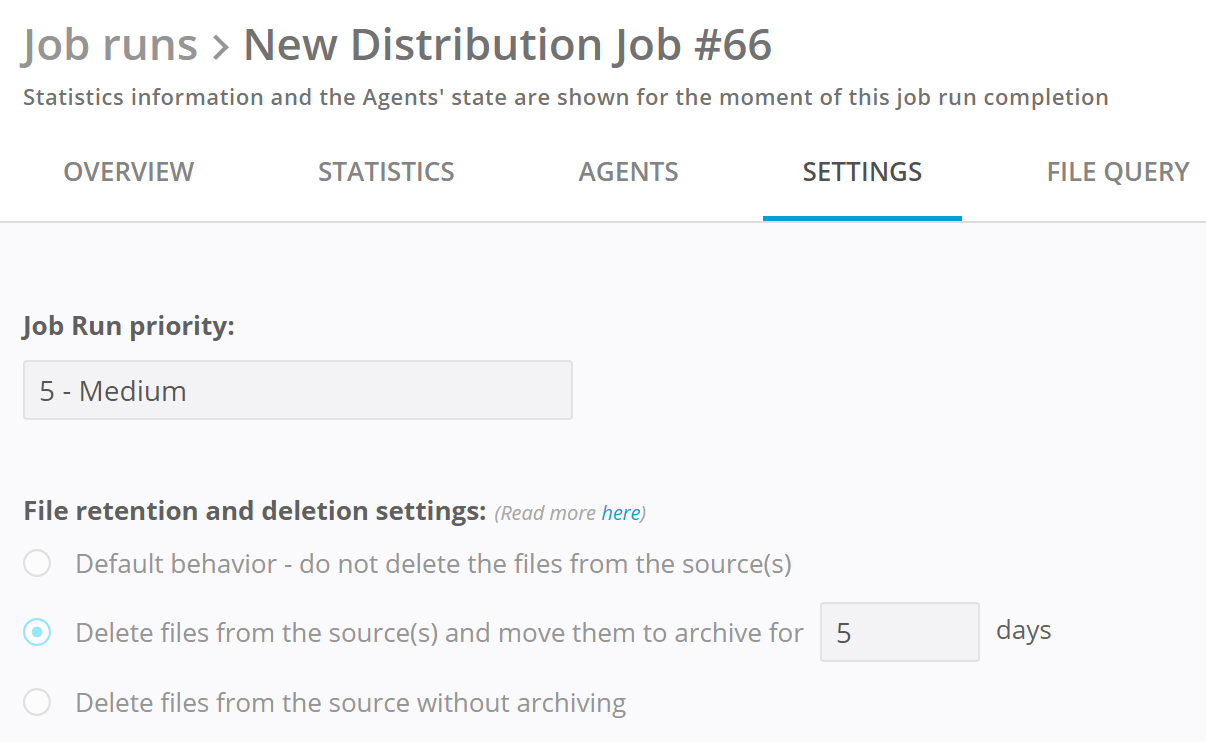Switch to the Overview tab
Viewport: 1206px width, 742px height.
(x=129, y=172)
